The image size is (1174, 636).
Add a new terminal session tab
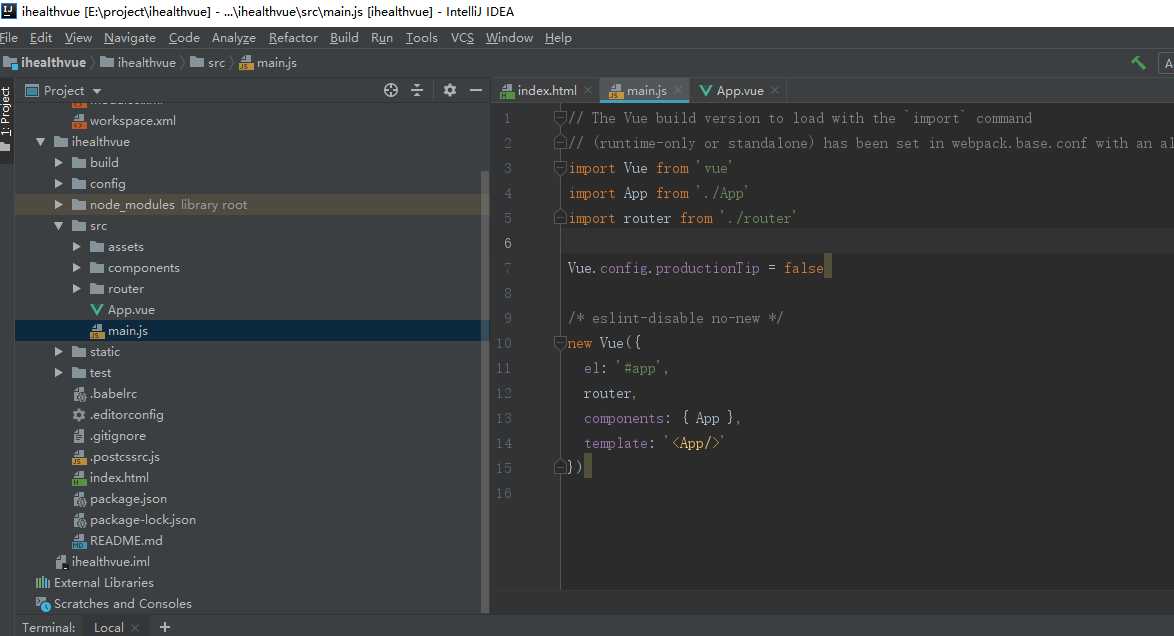(165, 627)
